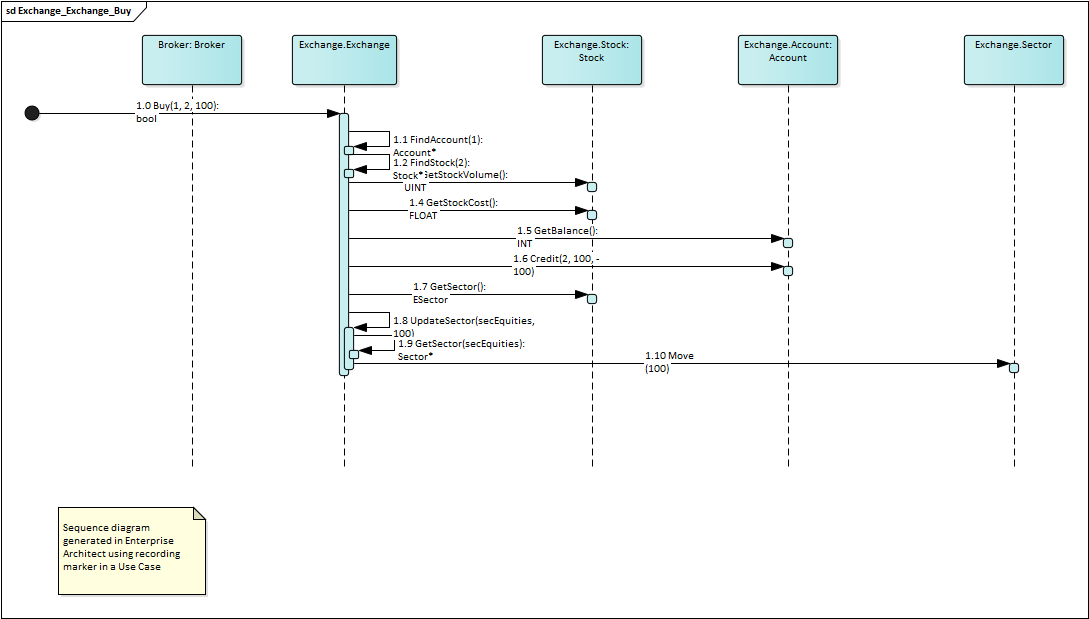Click the Exchange.Sector lifeline header

point(1014,60)
